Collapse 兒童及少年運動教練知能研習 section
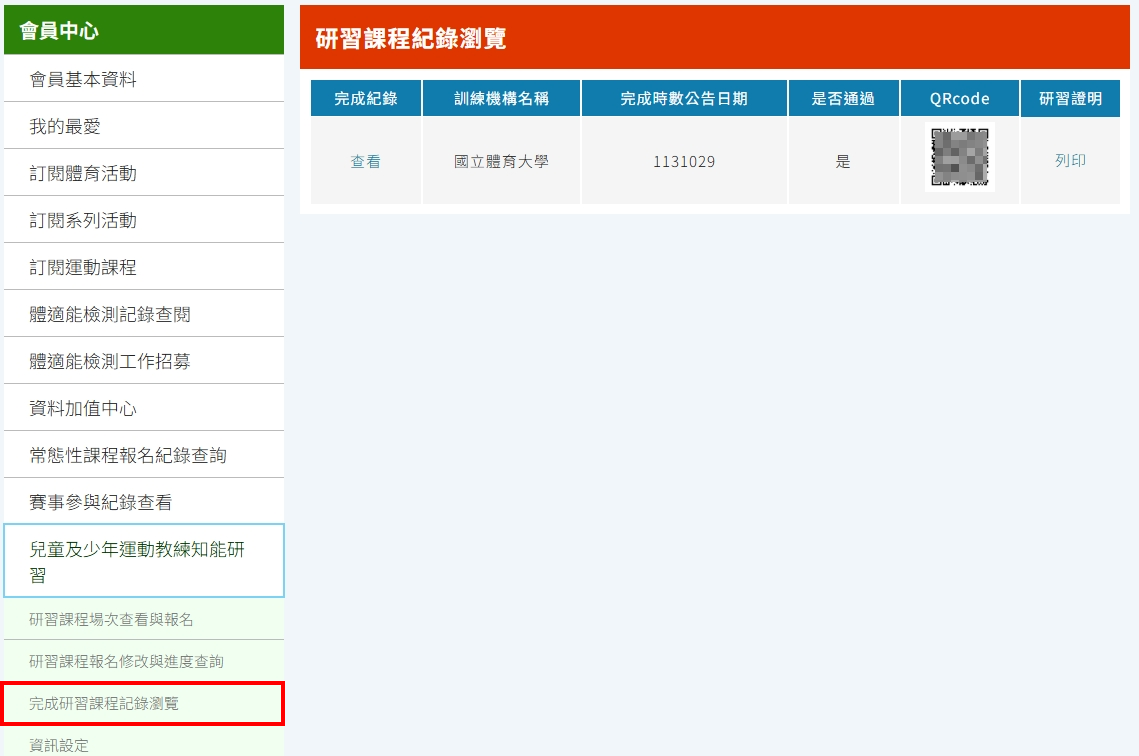This screenshot has height=756, width=1139. (x=144, y=561)
